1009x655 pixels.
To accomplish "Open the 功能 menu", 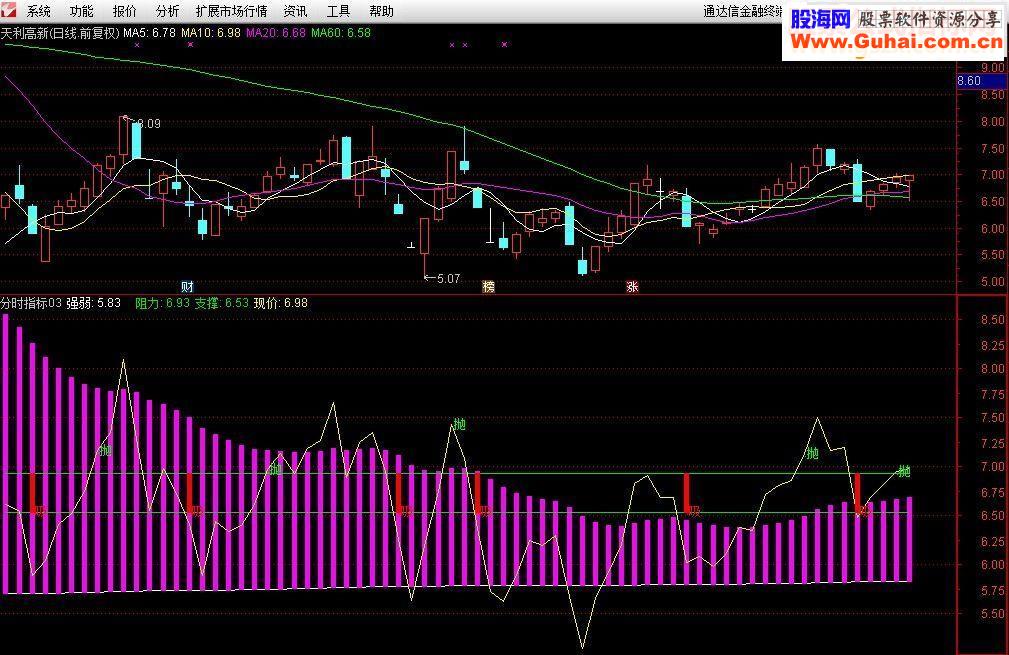I will tap(82, 11).
